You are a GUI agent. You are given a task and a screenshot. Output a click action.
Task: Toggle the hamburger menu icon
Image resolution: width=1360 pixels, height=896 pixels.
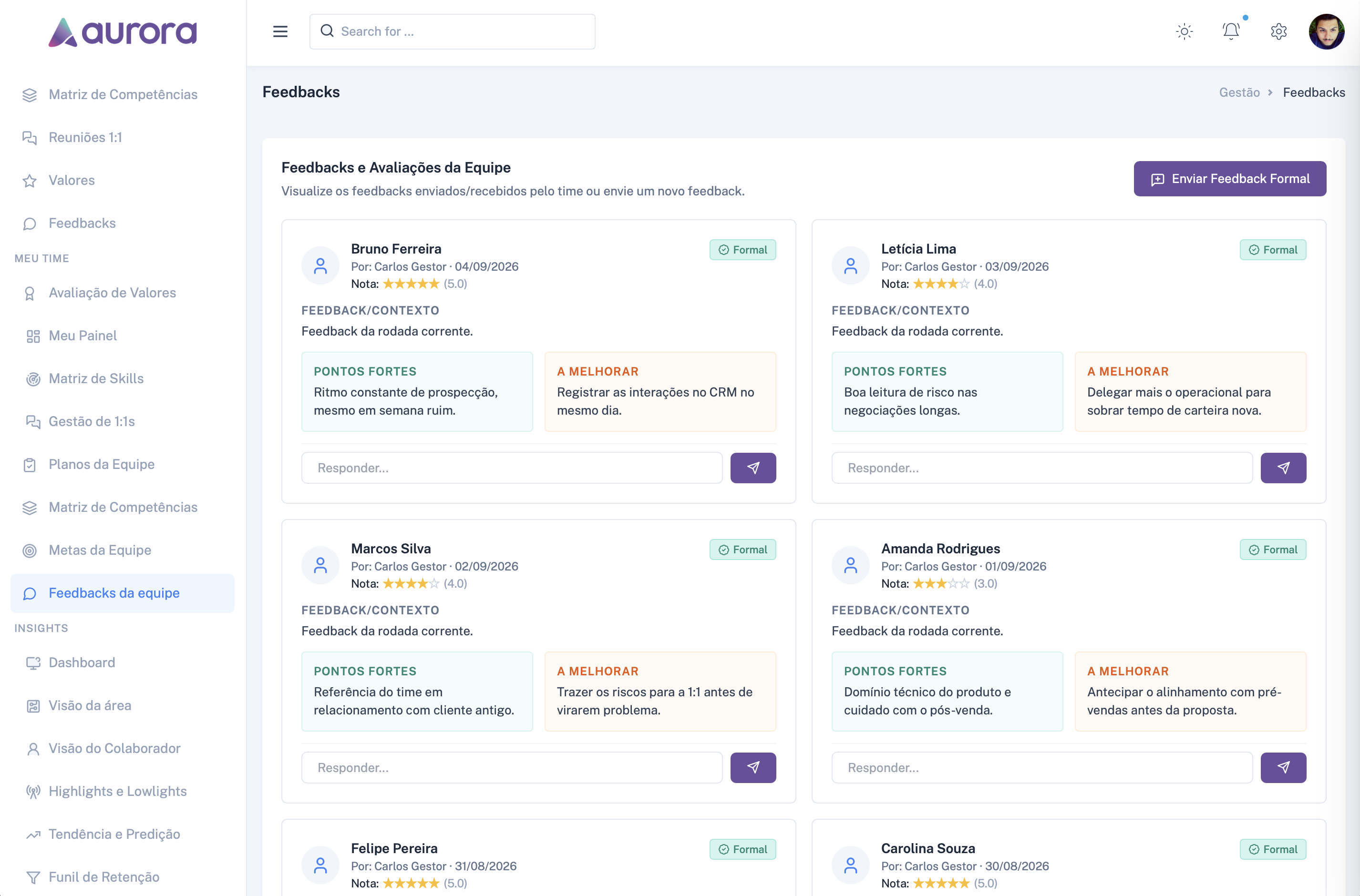(x=280, y=31)
